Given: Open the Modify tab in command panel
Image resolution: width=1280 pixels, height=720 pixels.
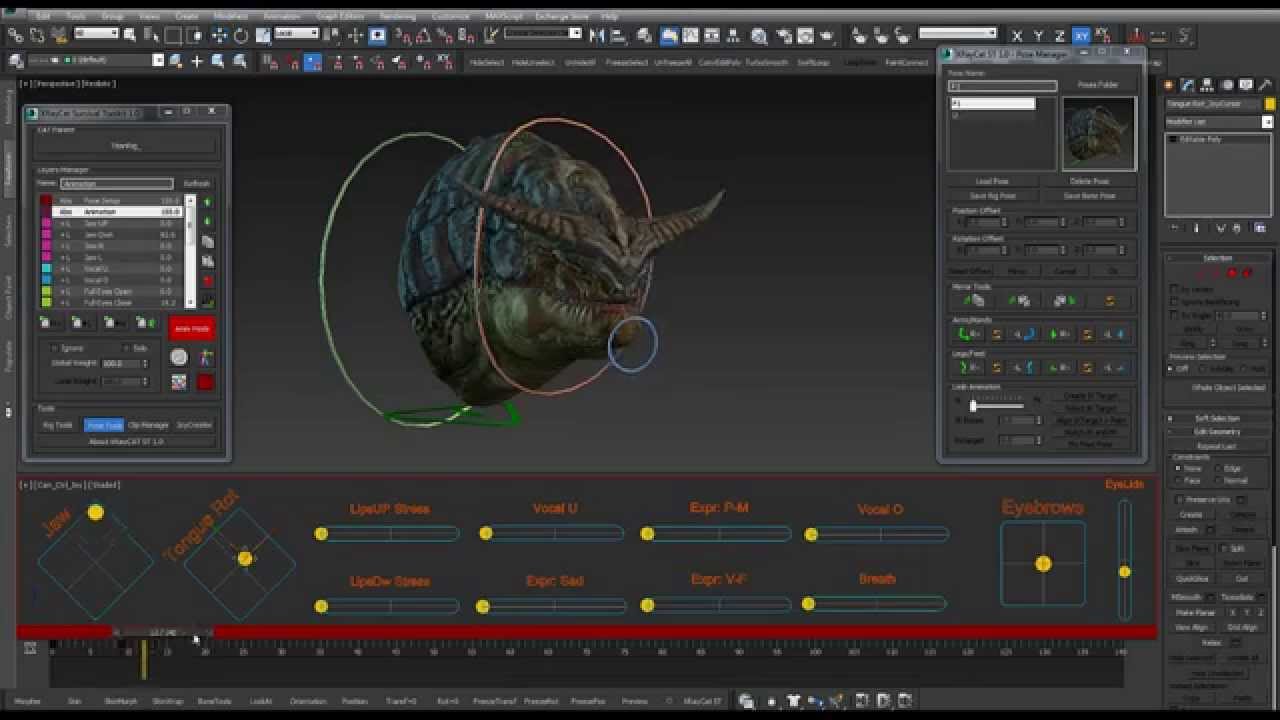Looking at the screenshot, I should (1187, 86).
